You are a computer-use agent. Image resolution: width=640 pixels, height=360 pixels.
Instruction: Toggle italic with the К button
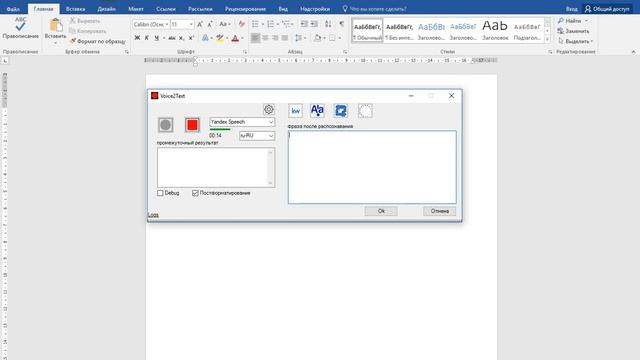(x=147, y=38)
